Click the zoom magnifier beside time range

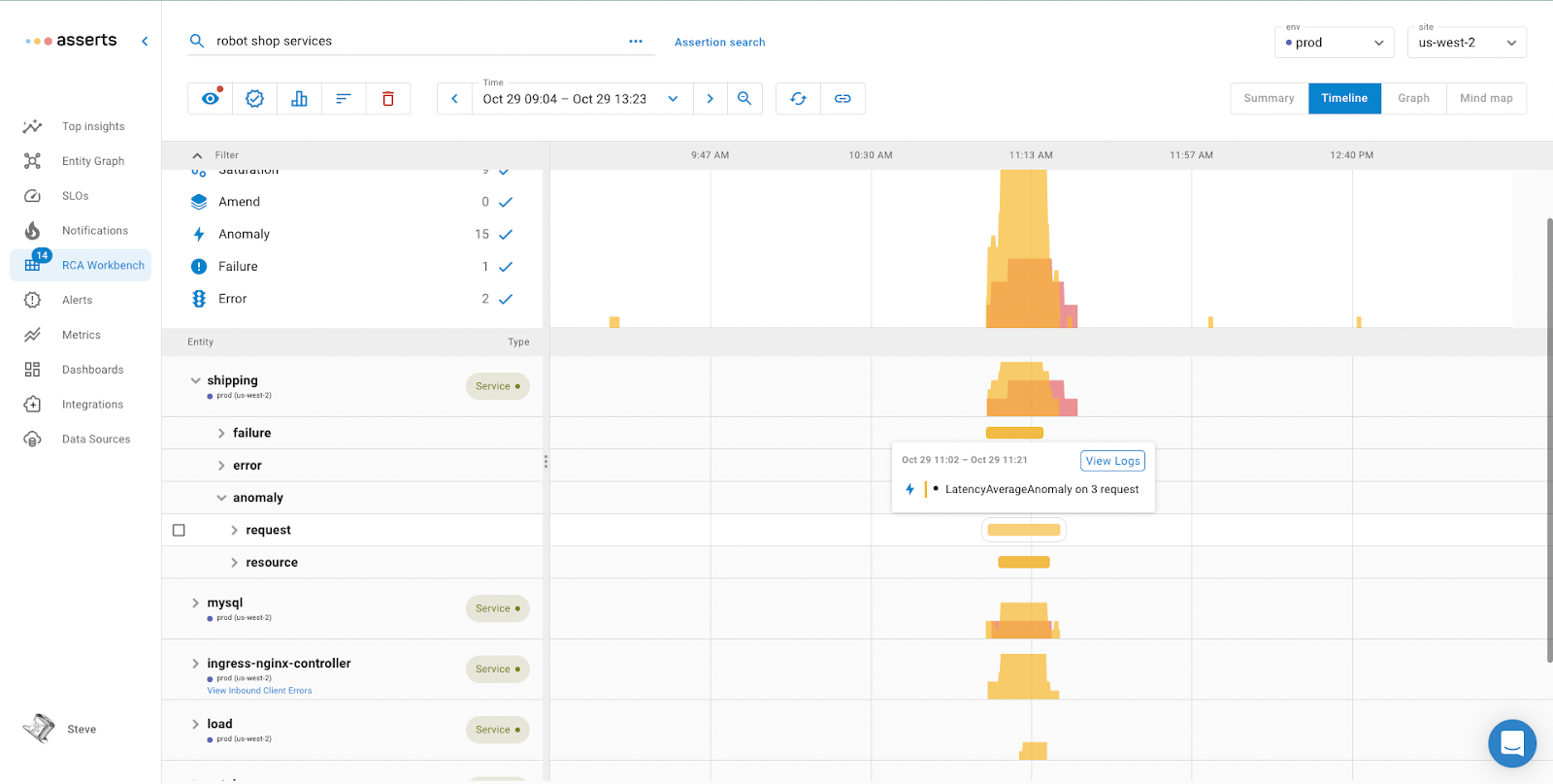click(x=744, y=99)
